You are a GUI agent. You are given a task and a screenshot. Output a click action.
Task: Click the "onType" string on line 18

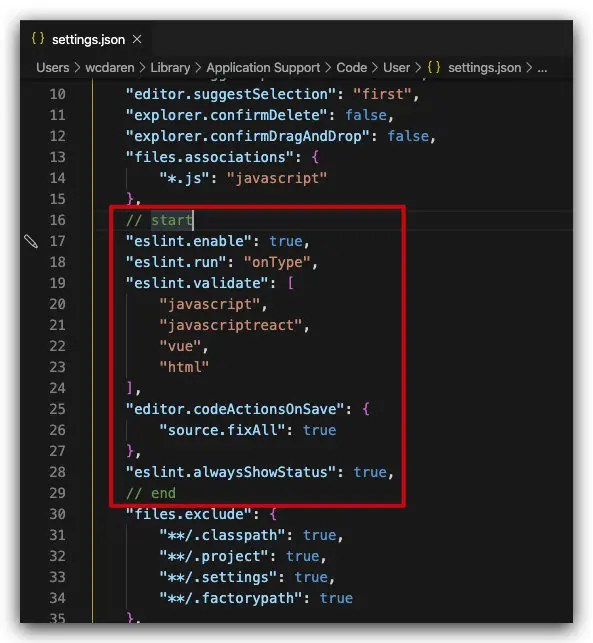277,262
